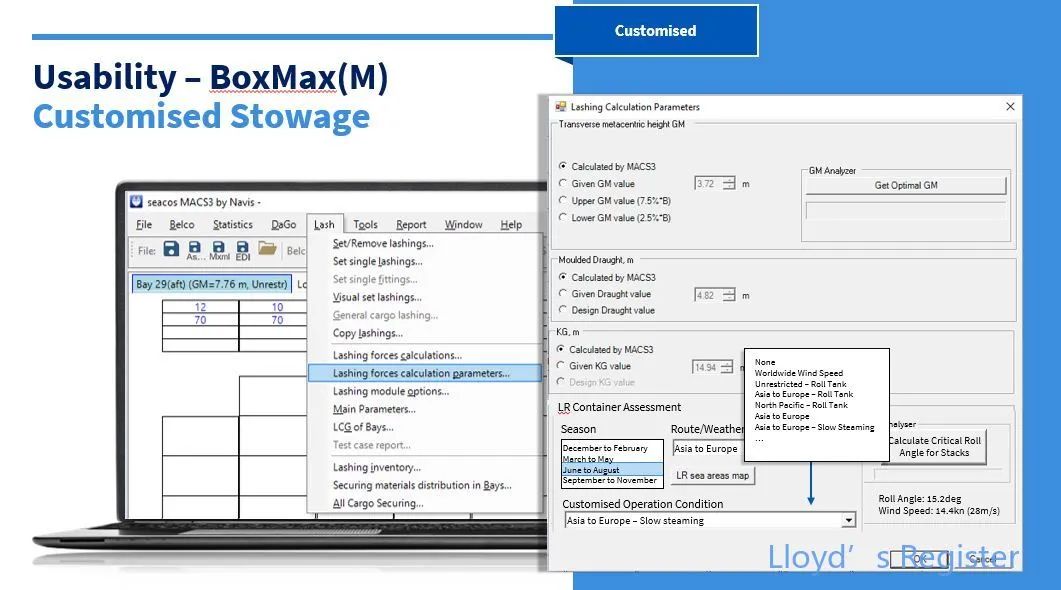Close the Lashing Calculation Parameters dialog
1061x590 pixels.
pyautogui.click(x=1010, y=106)
